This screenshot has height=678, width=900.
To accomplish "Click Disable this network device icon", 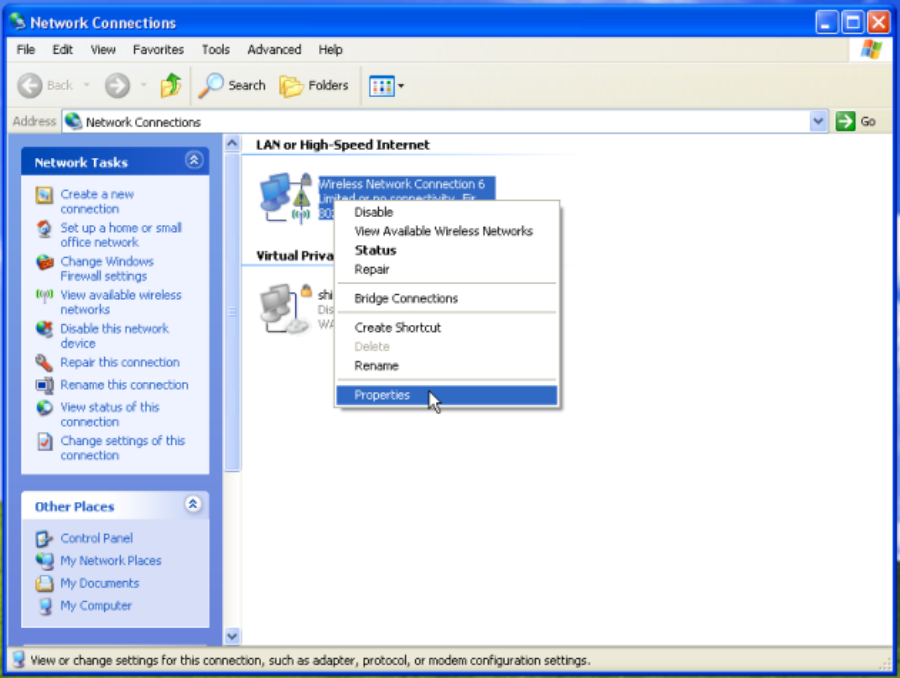I will (x=44, y=329).
